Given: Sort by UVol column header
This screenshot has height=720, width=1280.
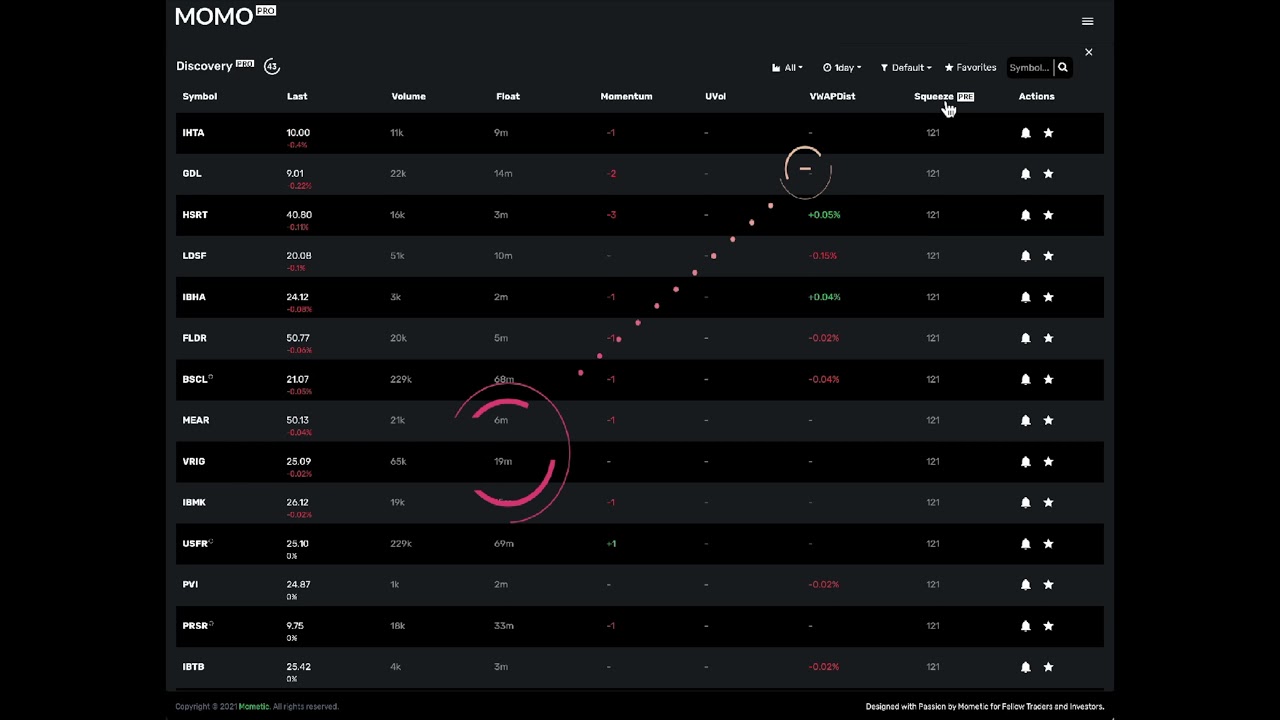Looking at the screenshot, I should click(715, 97).
